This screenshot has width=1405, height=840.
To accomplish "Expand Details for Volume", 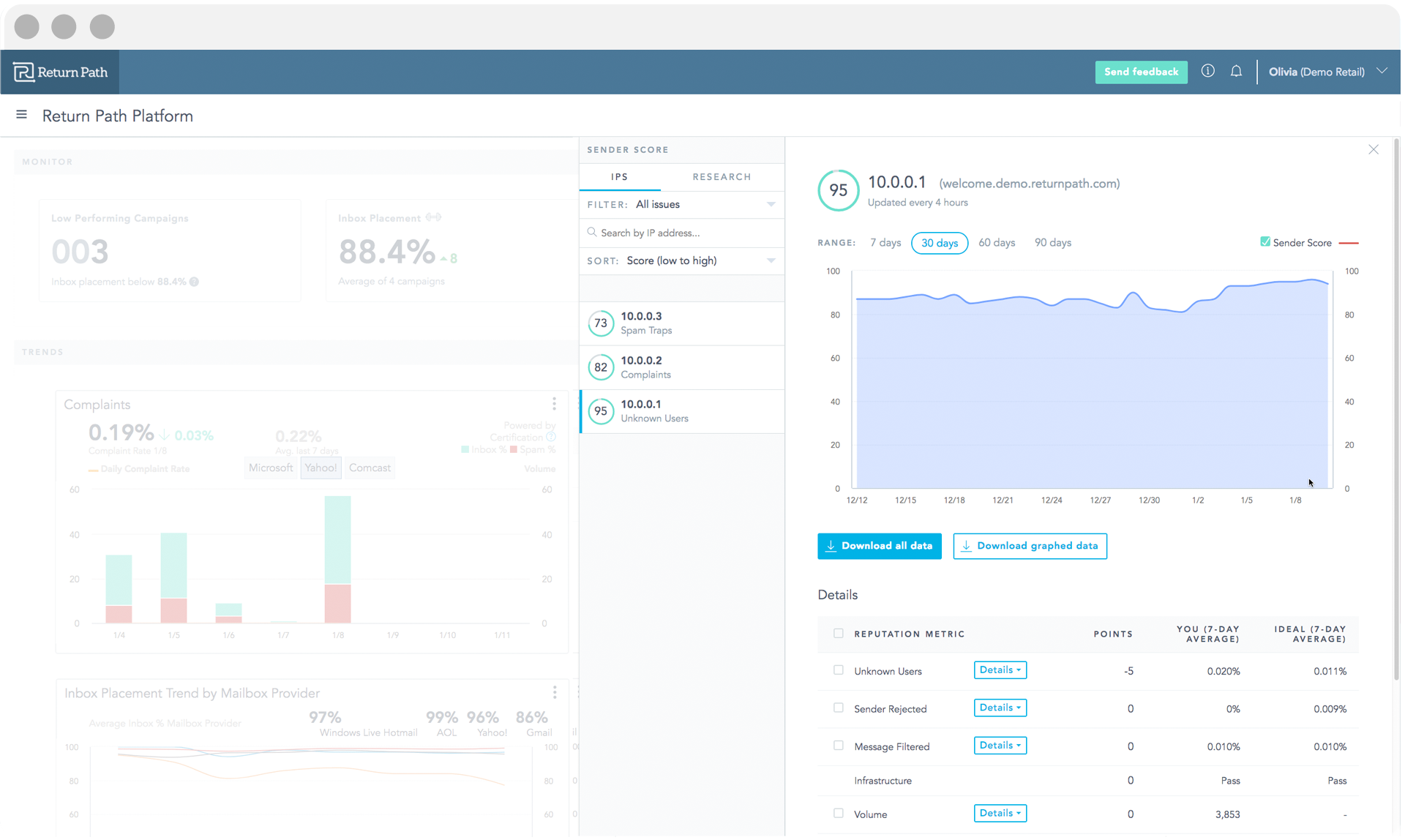I will point(1000,814).
